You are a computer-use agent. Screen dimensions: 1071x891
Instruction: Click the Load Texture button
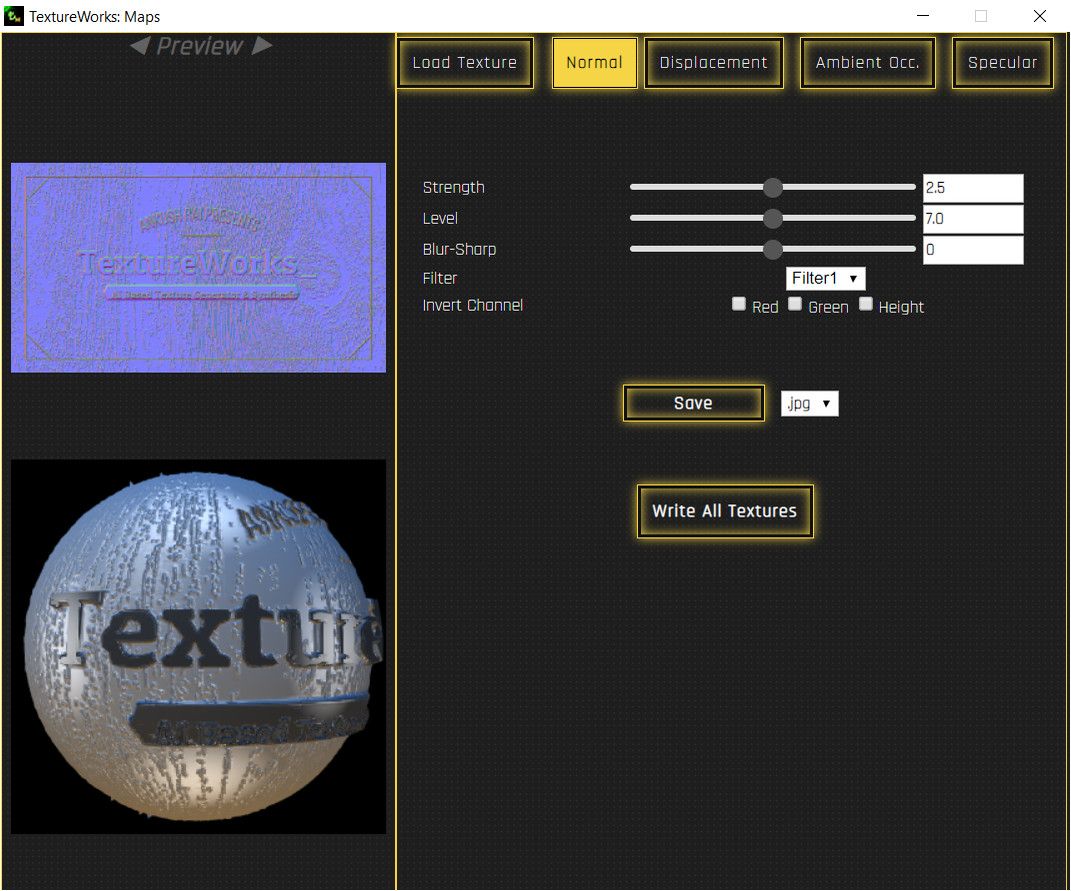click(x=465, y=62)
